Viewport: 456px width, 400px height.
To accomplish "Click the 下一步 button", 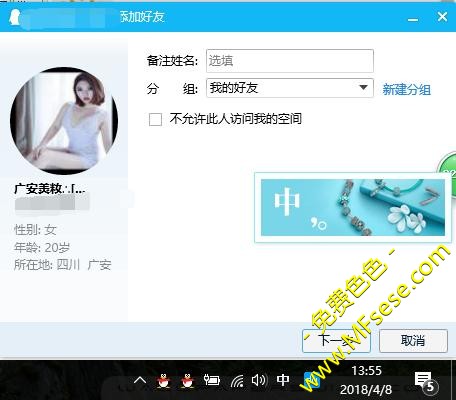I will pyautogui.click(x=336, y=341).
